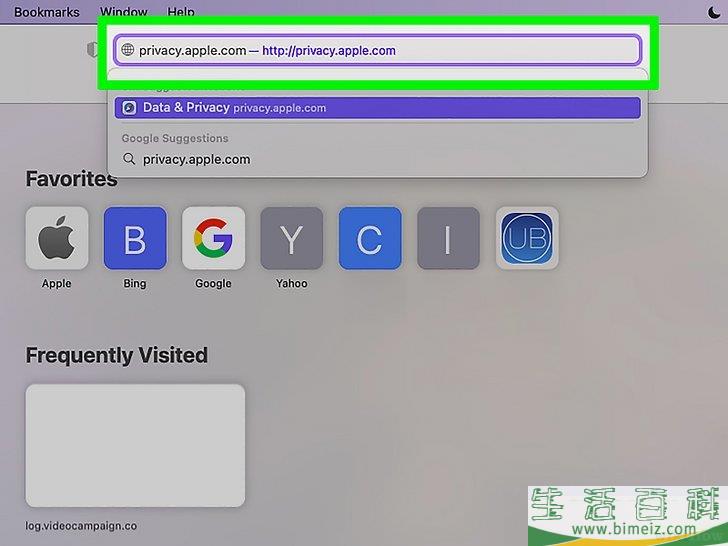Toggle Do Not Disturb moon icon
The height and width of the screenshot is (546, 728).
coord(714,13)
